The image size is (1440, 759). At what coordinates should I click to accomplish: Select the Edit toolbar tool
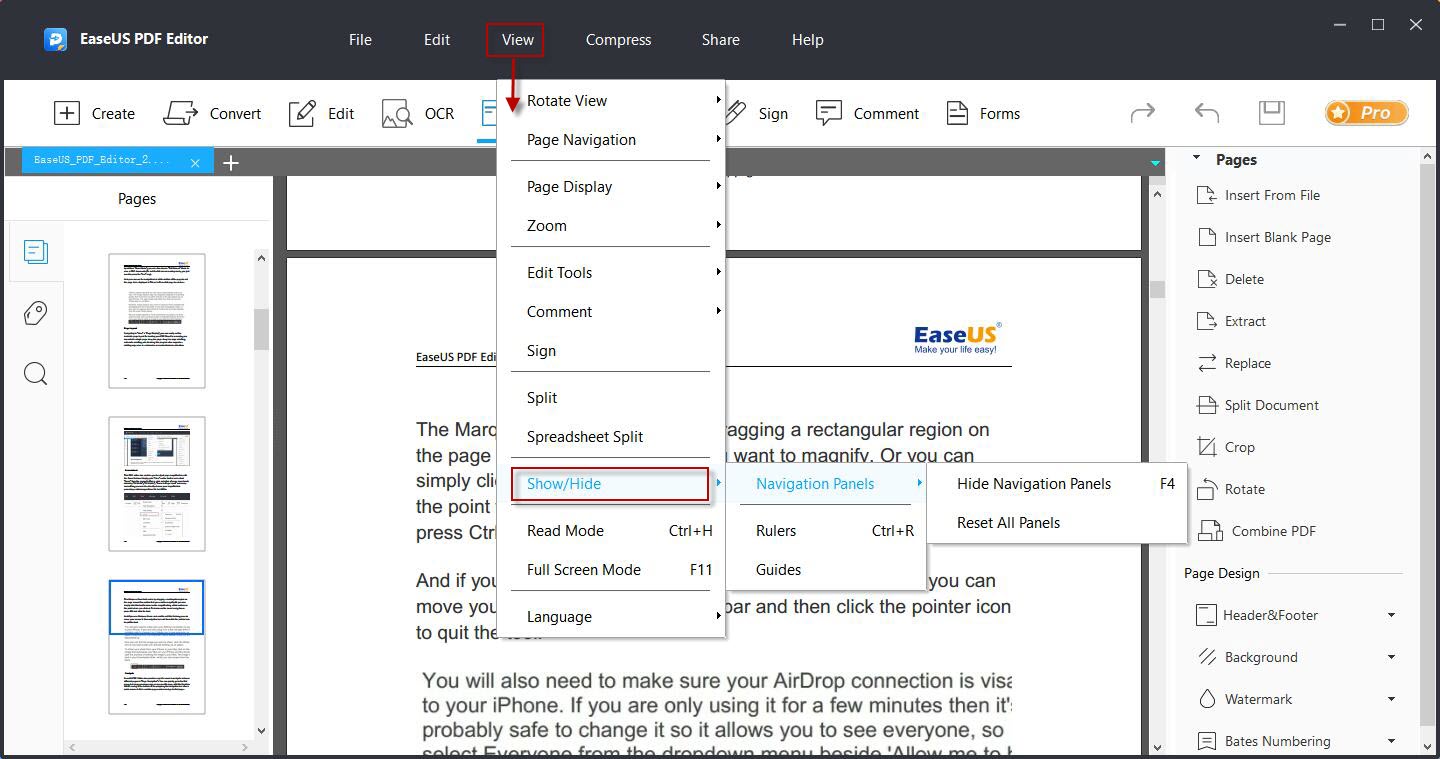coord(321,113)
